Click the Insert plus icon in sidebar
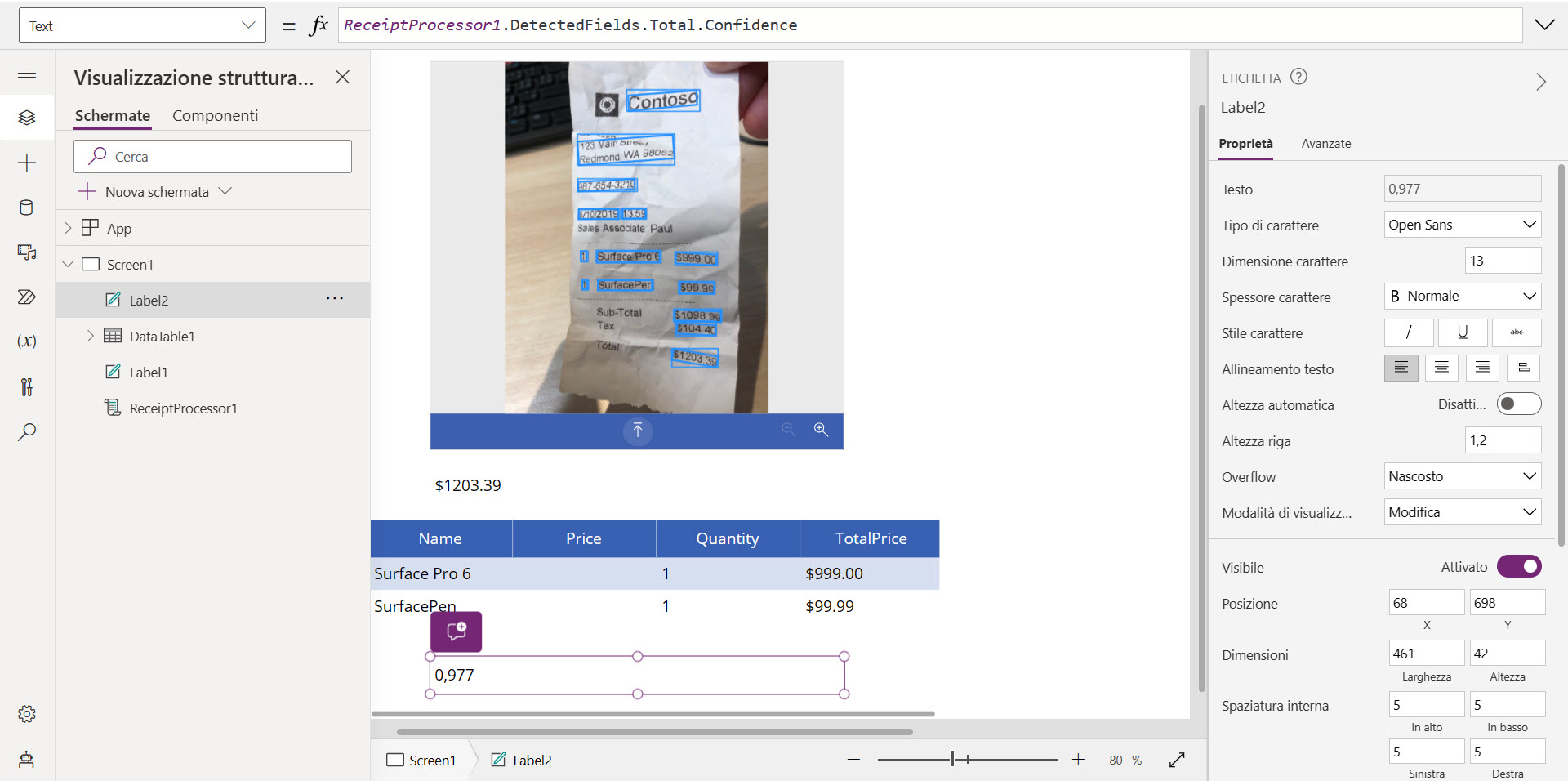 [27, 163]
